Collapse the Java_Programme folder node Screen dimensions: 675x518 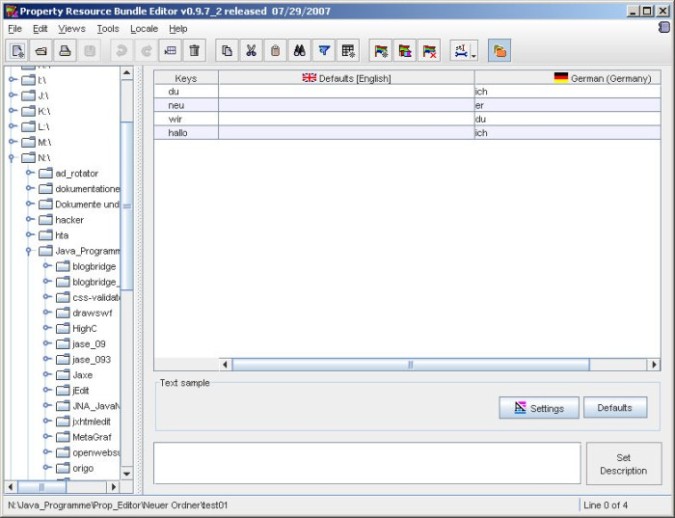tap(30, 251)
